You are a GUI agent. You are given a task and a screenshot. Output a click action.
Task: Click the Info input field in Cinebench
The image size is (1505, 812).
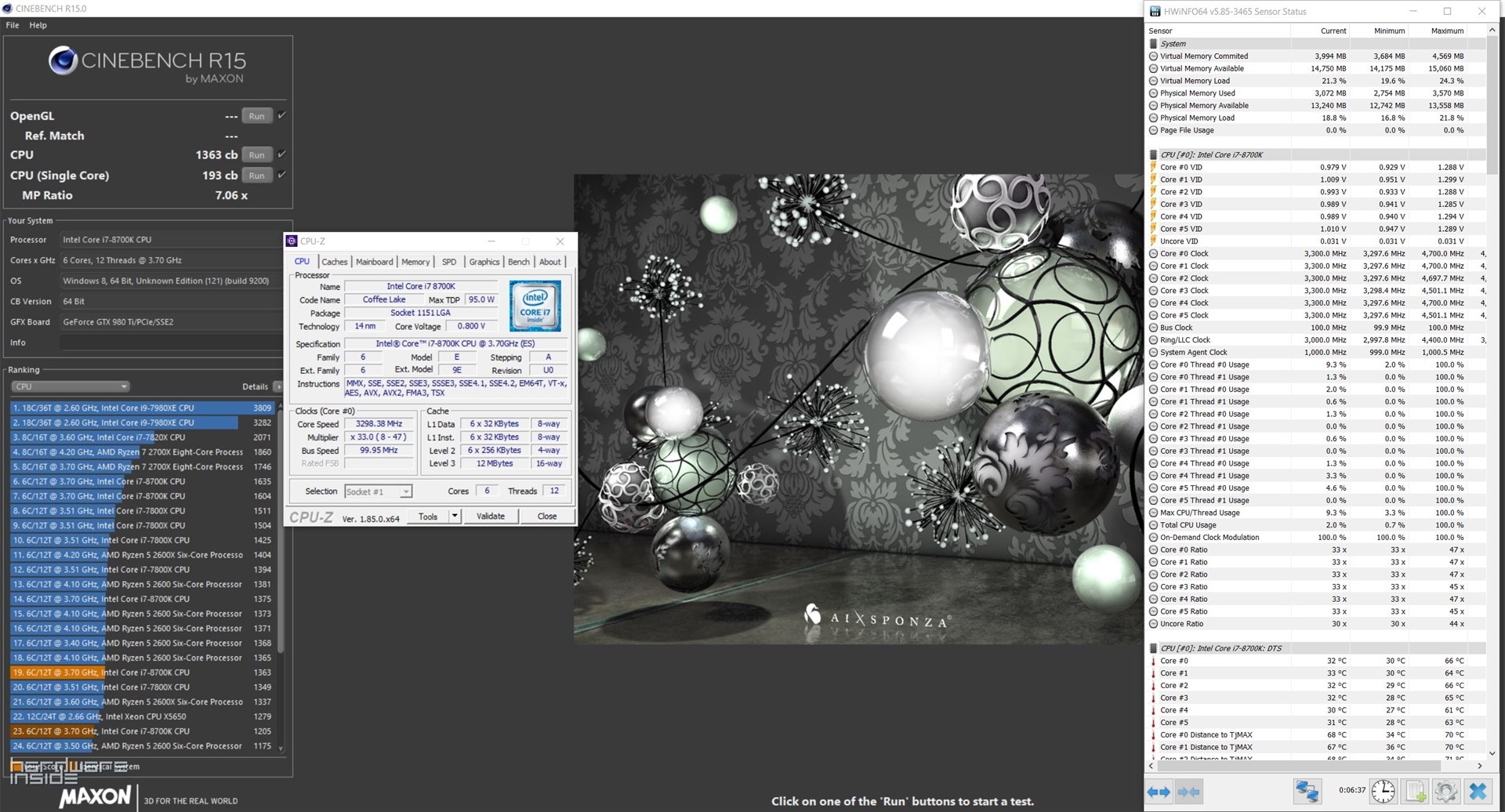[171, 343]
